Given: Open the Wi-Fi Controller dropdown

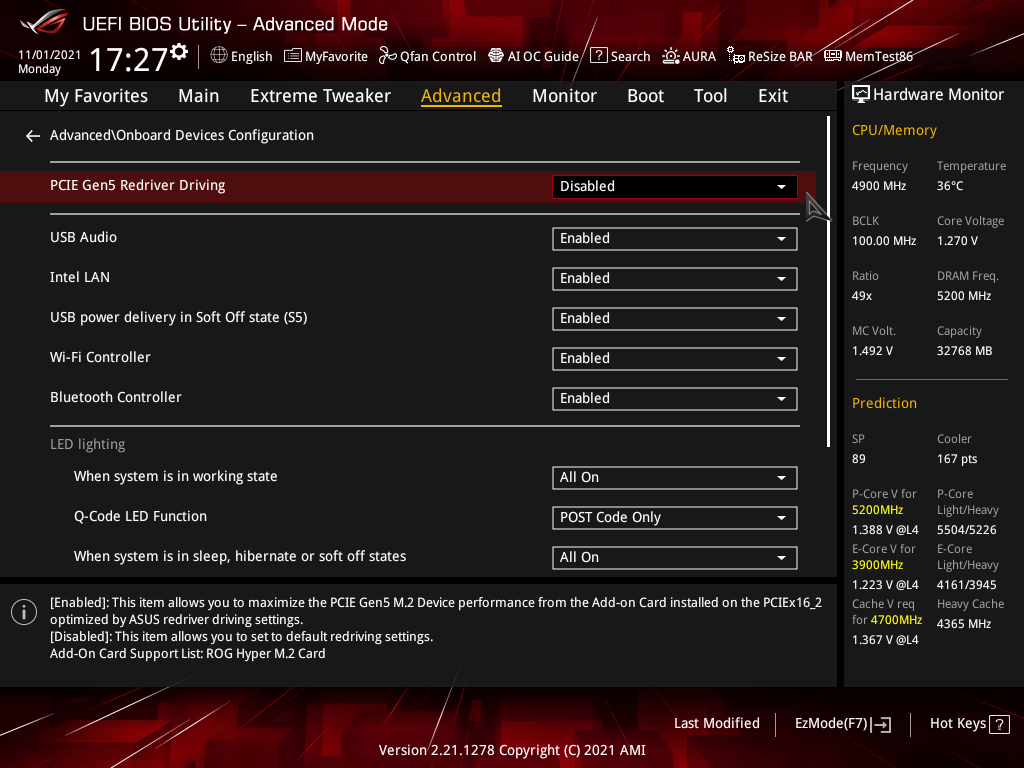Looking at the screenshot, I should (675, 359).
